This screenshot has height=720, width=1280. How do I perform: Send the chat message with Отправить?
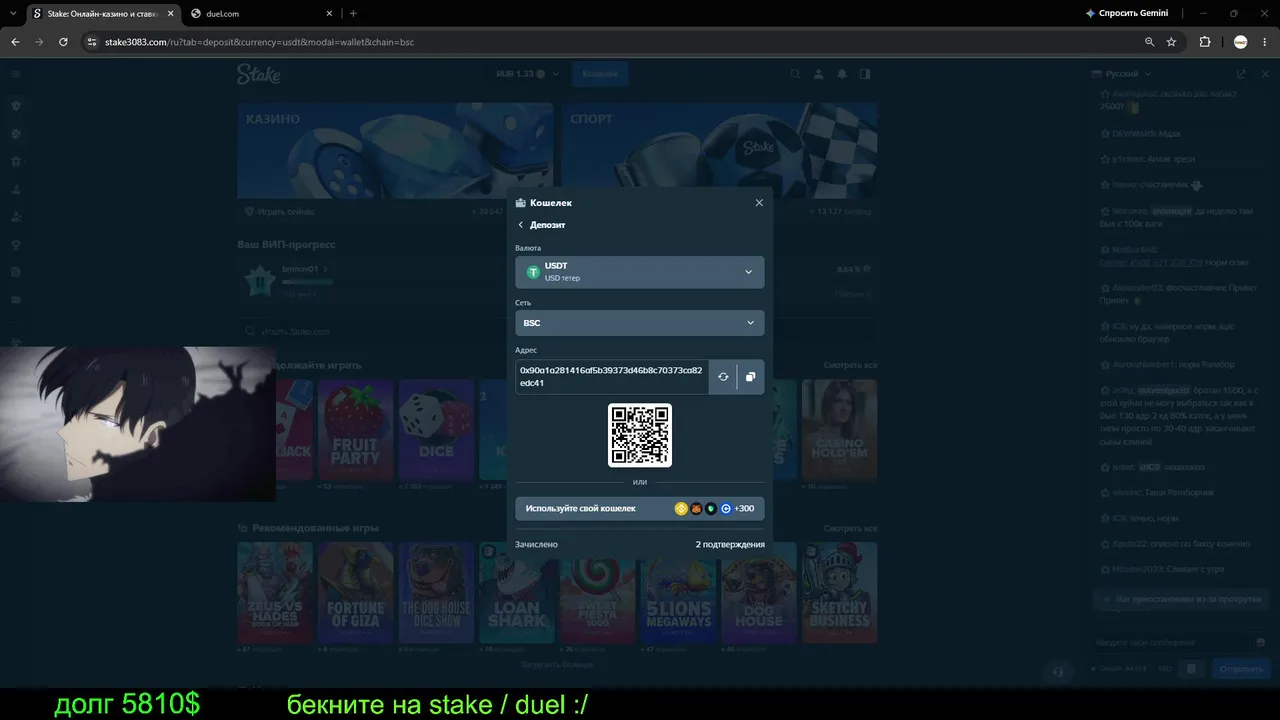point(1242,669)
